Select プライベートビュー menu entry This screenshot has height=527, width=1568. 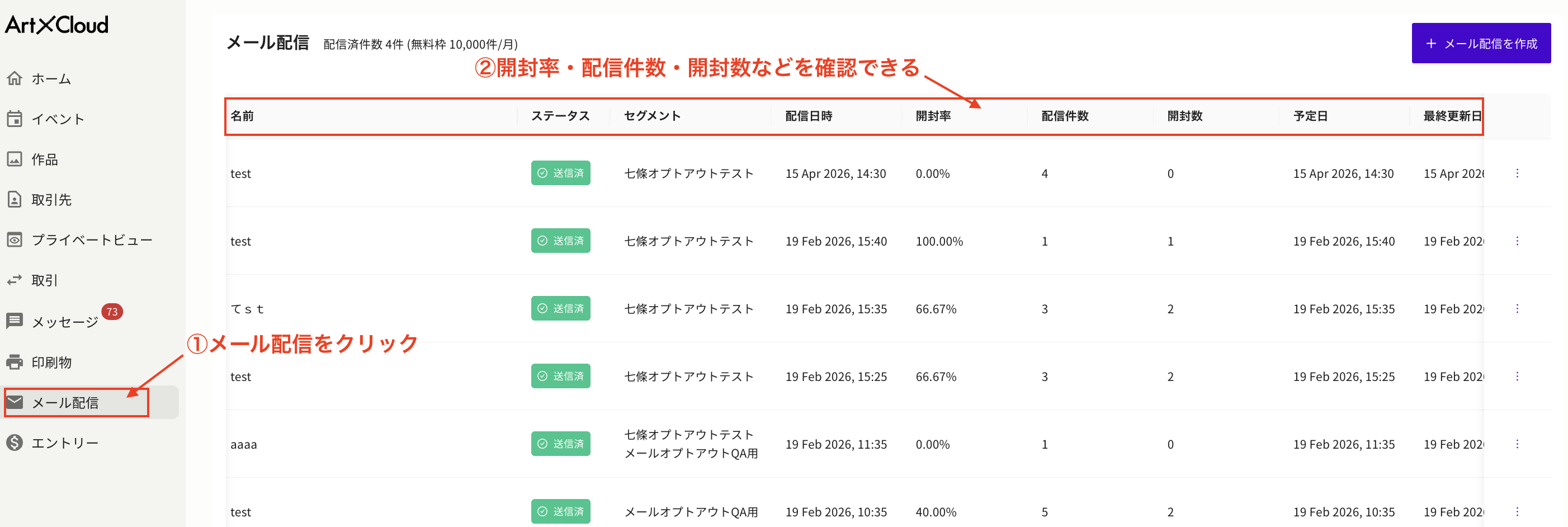tap(91, 239)
